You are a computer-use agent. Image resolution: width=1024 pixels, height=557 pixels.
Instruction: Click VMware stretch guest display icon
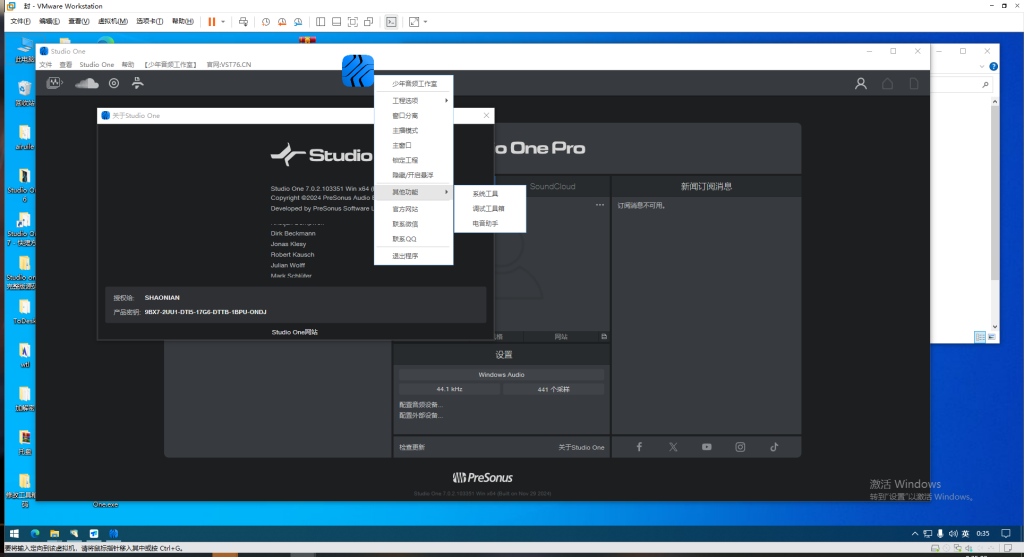414,22
